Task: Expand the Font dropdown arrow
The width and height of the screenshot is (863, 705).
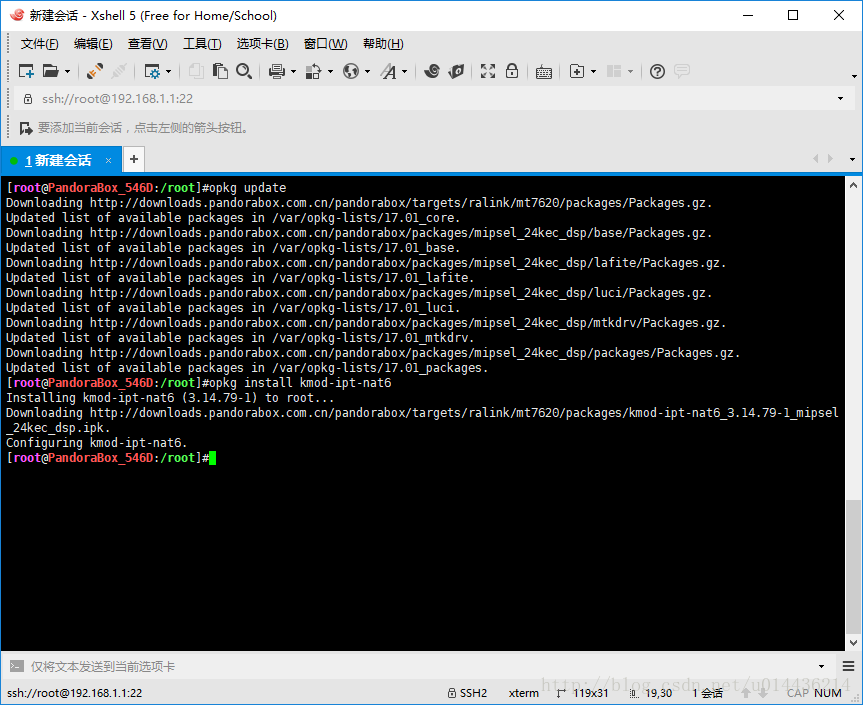Action: (405, 72)
